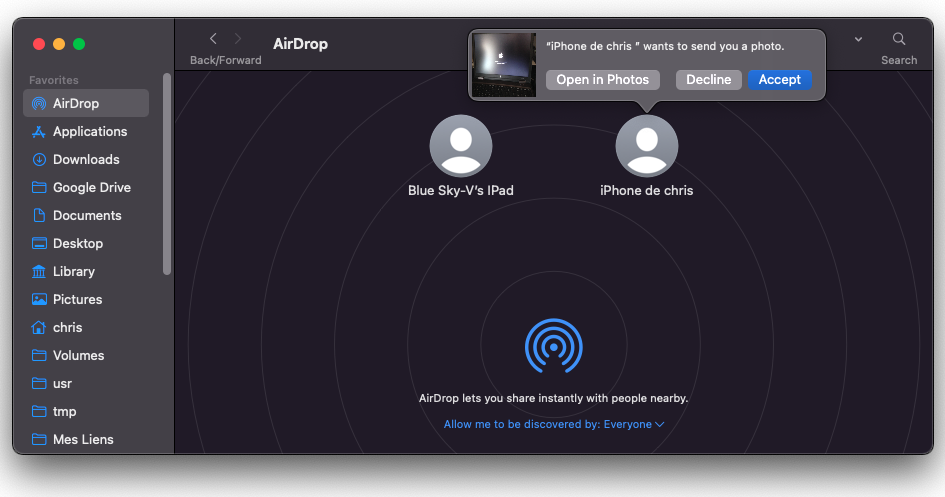Image resolution: width=945 pixels, height=497 pixels.
Task: Click the "wants to send you a photo" message
Action: click(x=665, y=46)
